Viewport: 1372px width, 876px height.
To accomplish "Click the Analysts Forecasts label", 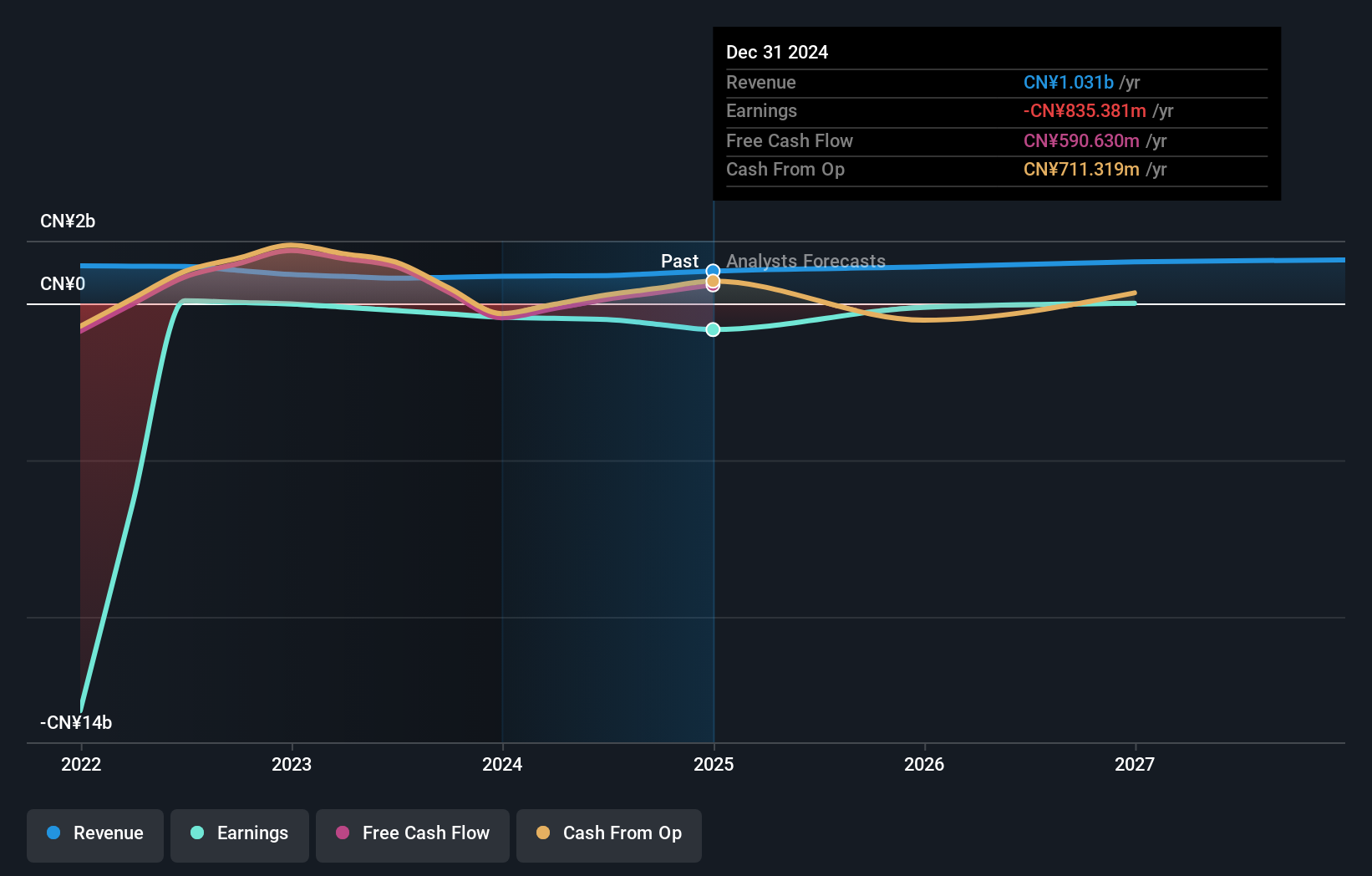I will pyautogui.click(x=805, y=262).
